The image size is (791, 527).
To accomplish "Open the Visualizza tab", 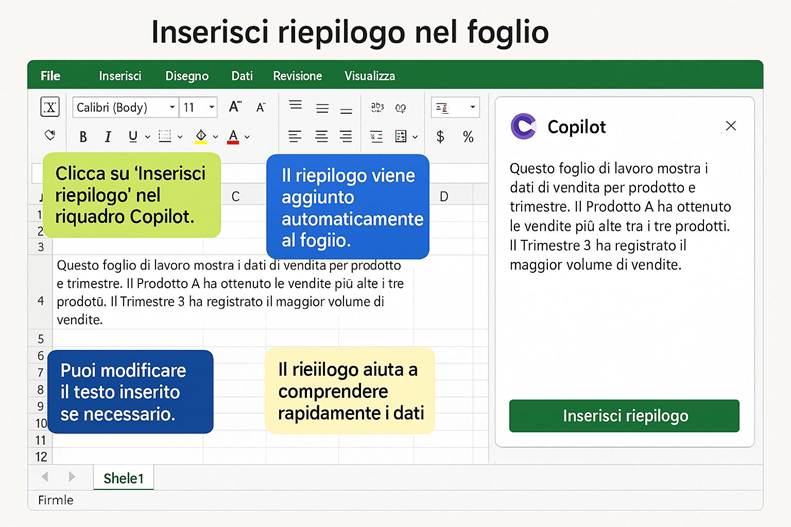I will tap(370, 76).
